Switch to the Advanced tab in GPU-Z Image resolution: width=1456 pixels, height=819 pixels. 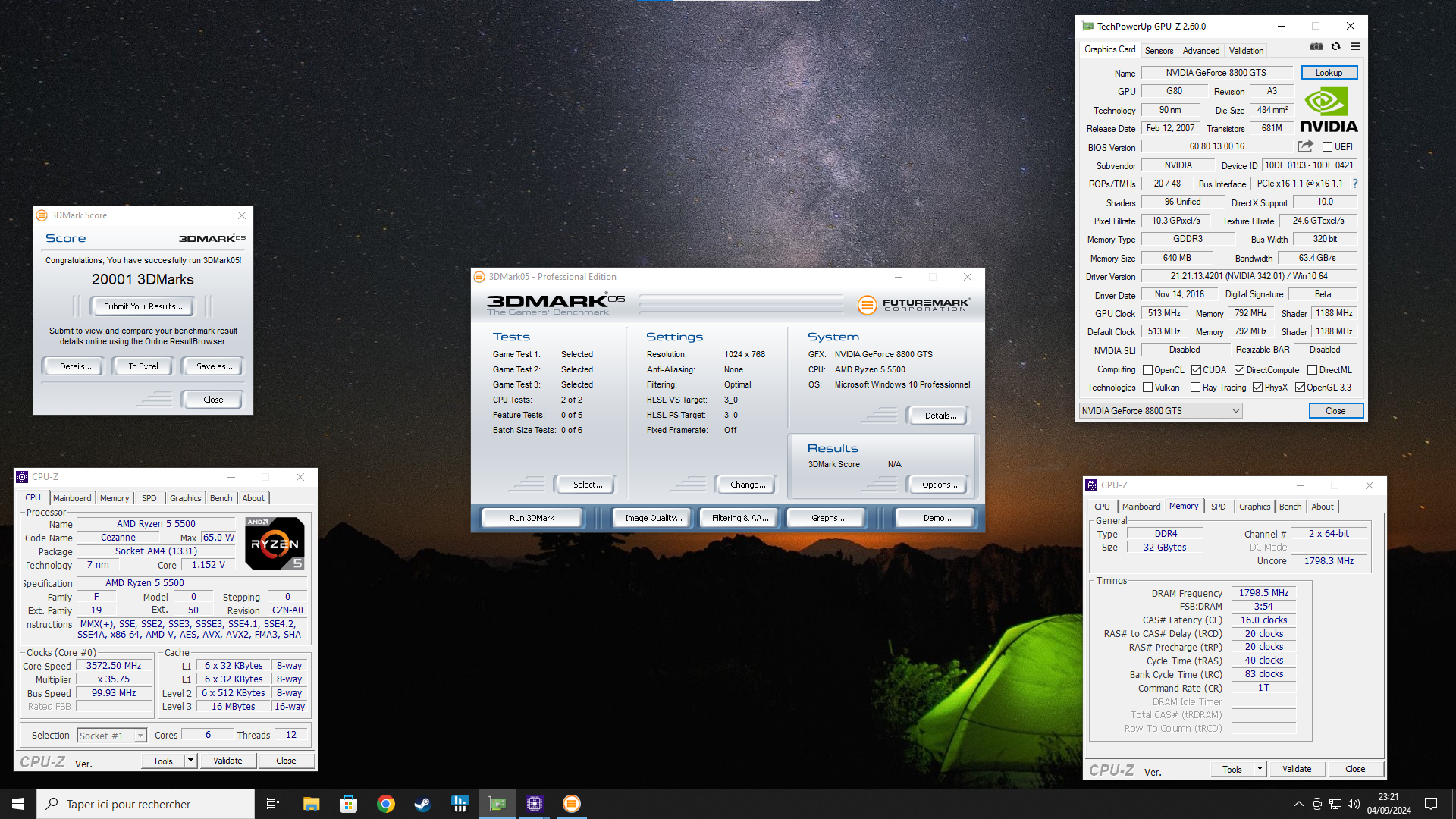point(1201,51)
